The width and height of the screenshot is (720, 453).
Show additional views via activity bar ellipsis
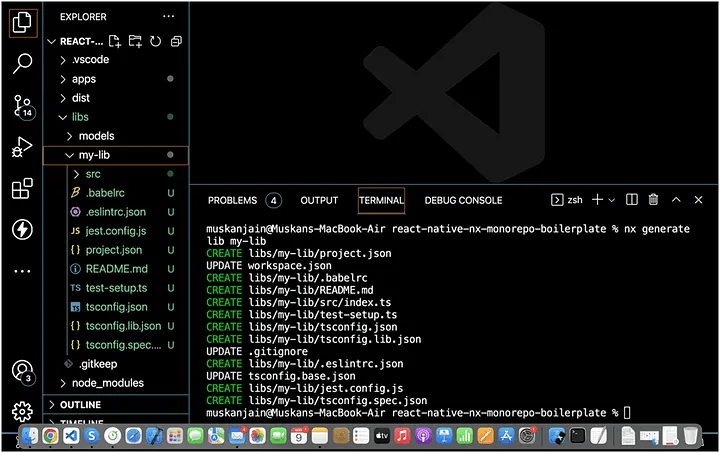(22, 271)
